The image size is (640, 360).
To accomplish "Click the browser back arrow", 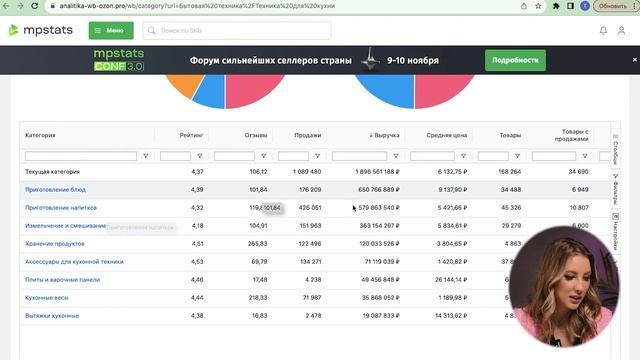I will pos(6,6).
